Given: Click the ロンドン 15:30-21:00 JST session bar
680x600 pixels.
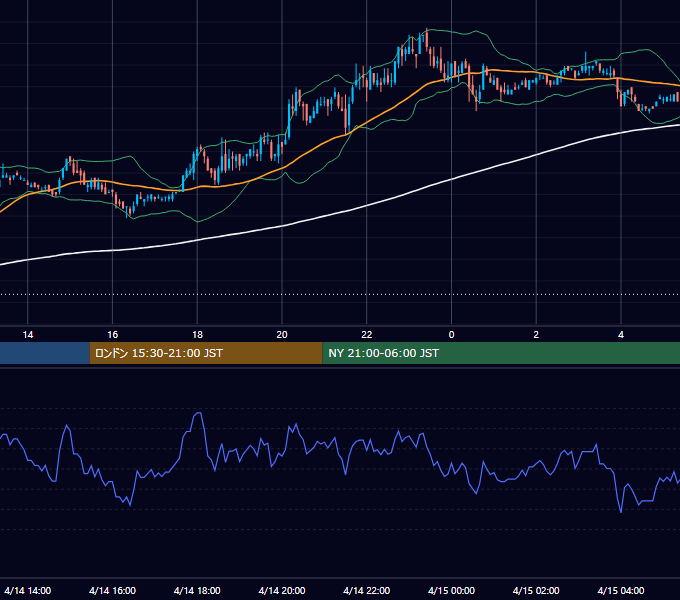Looking at the screenshot, I should pos(206,353).
